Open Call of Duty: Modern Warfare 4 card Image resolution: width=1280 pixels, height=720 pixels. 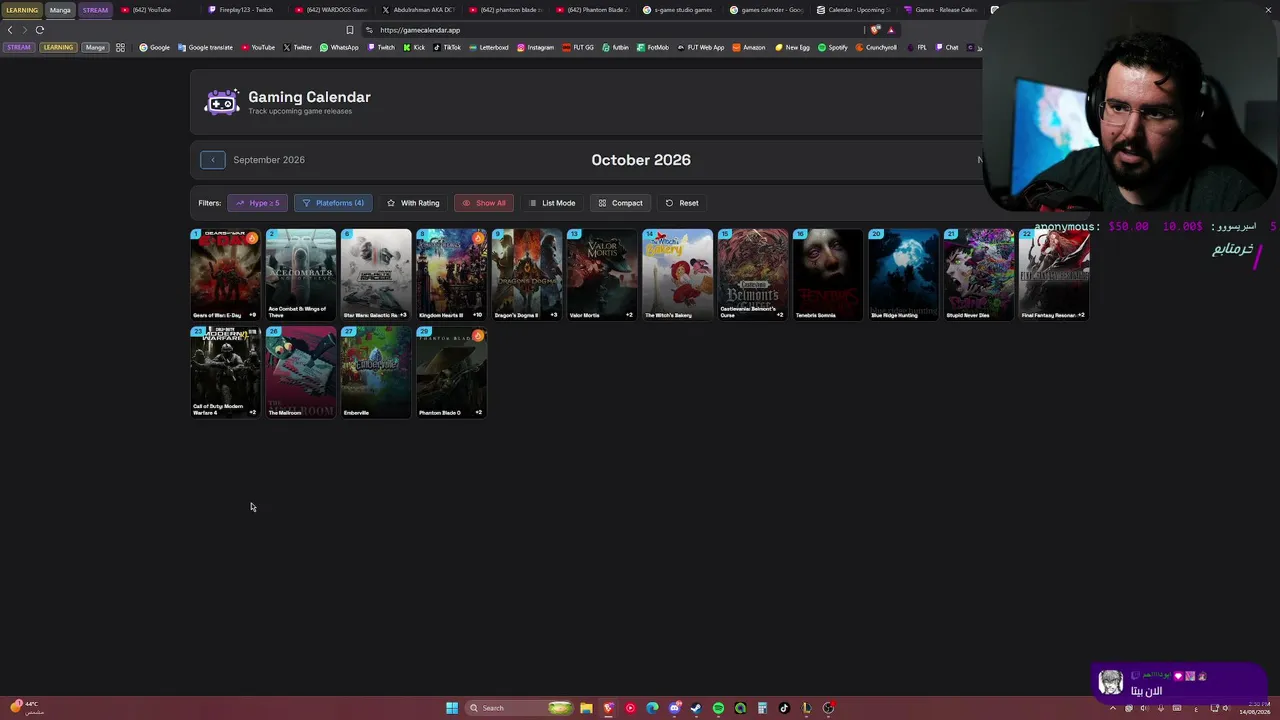point(225,372)
